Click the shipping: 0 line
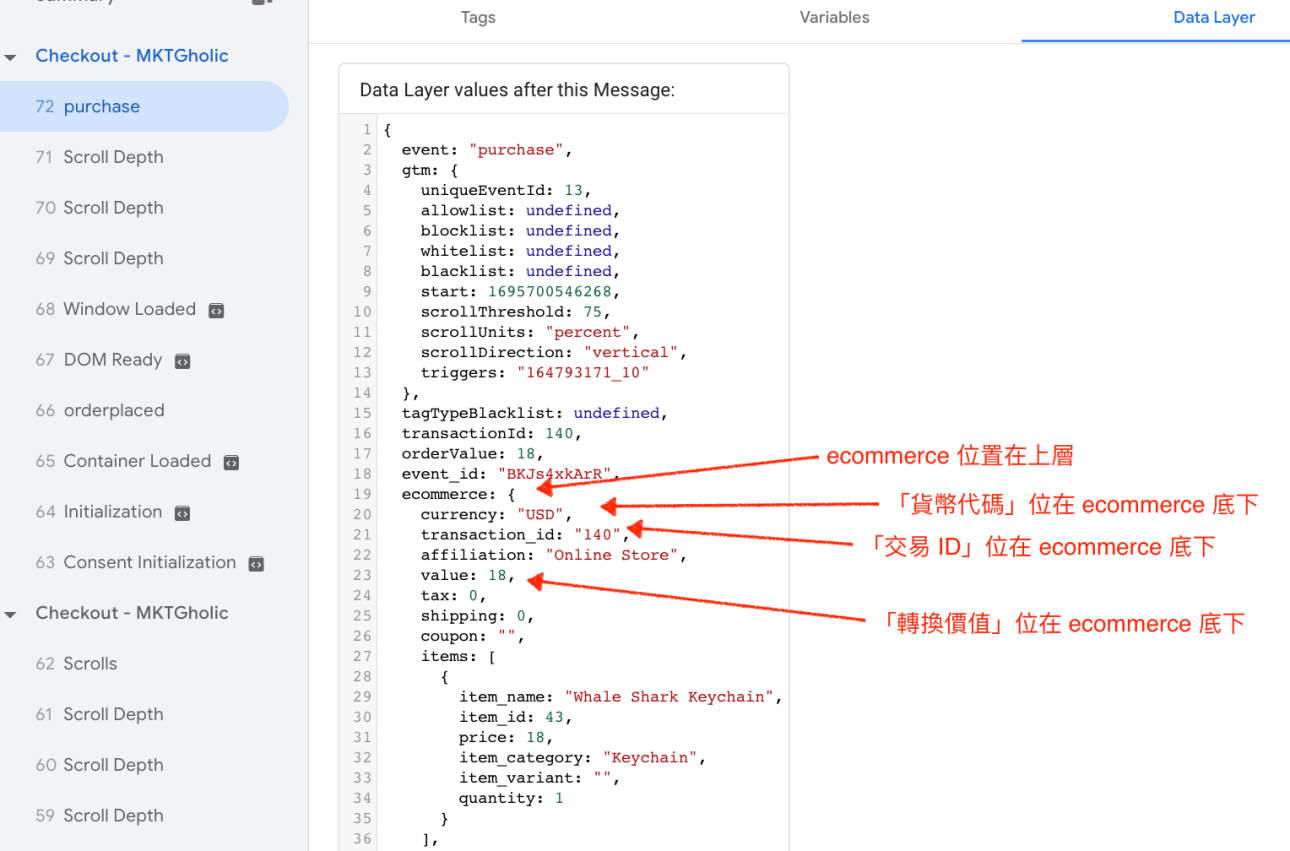1290x851 pixels. [478, 616]
